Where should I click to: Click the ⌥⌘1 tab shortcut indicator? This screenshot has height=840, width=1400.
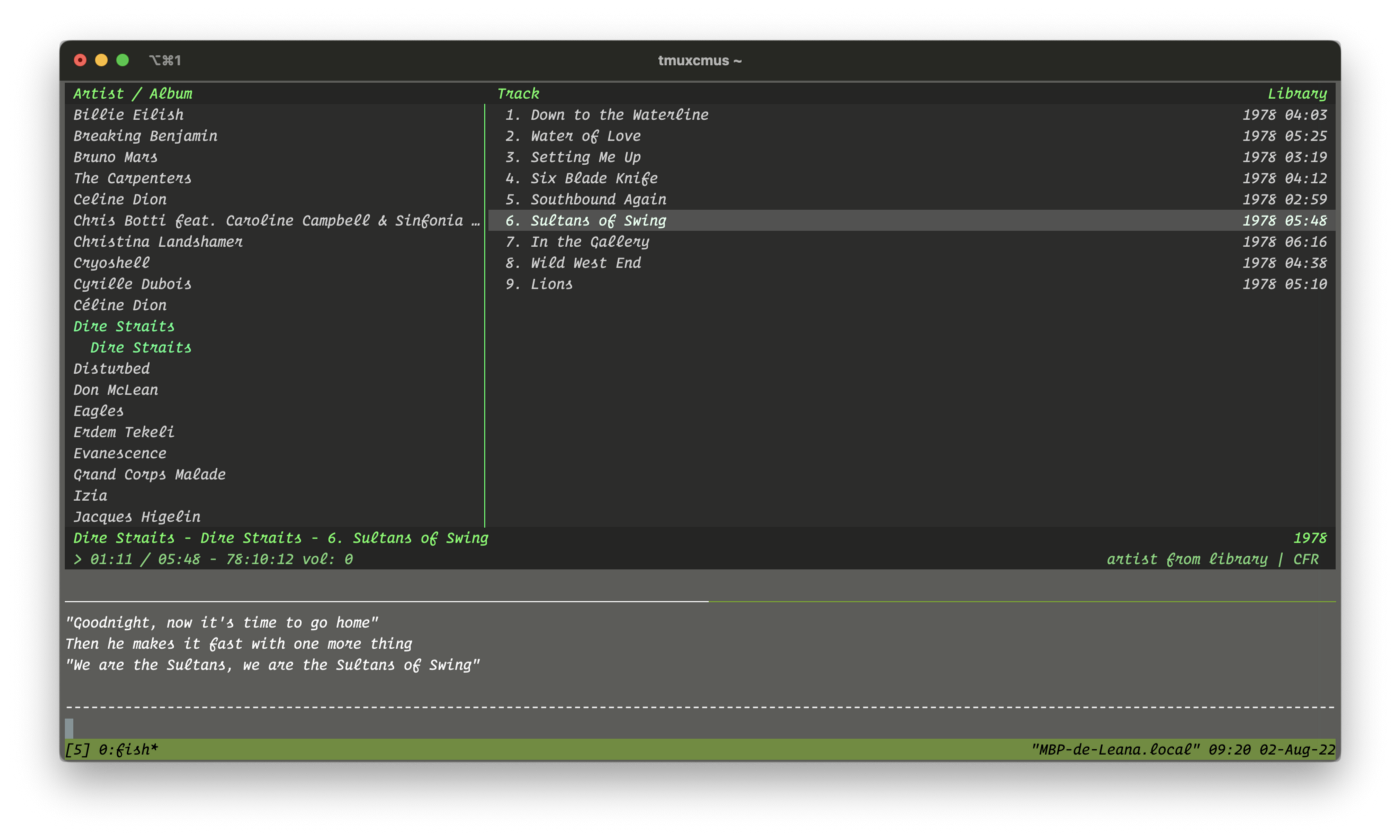(165, 61)
